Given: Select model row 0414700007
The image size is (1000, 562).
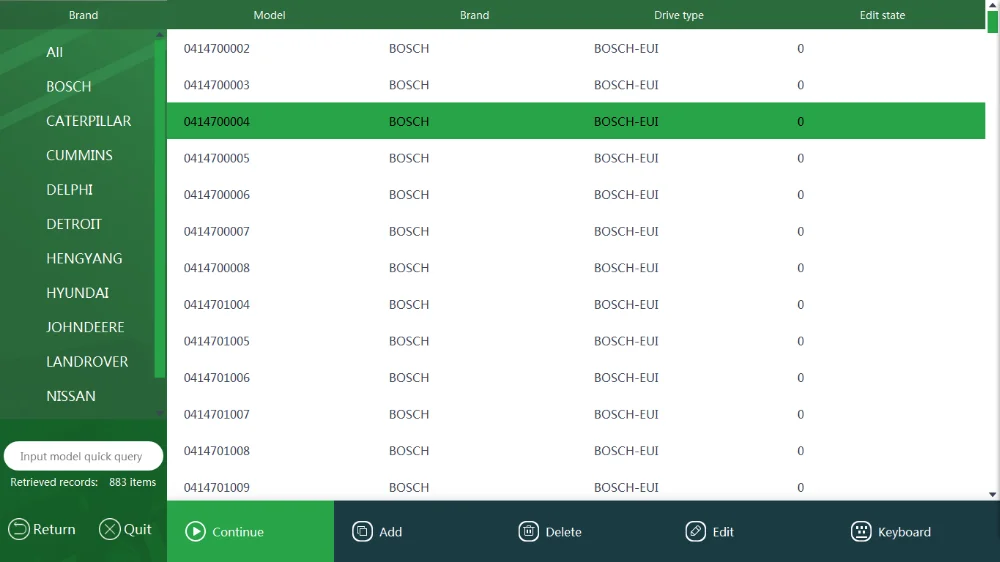Looking at the screenshot, I should (x=576, y=232).
